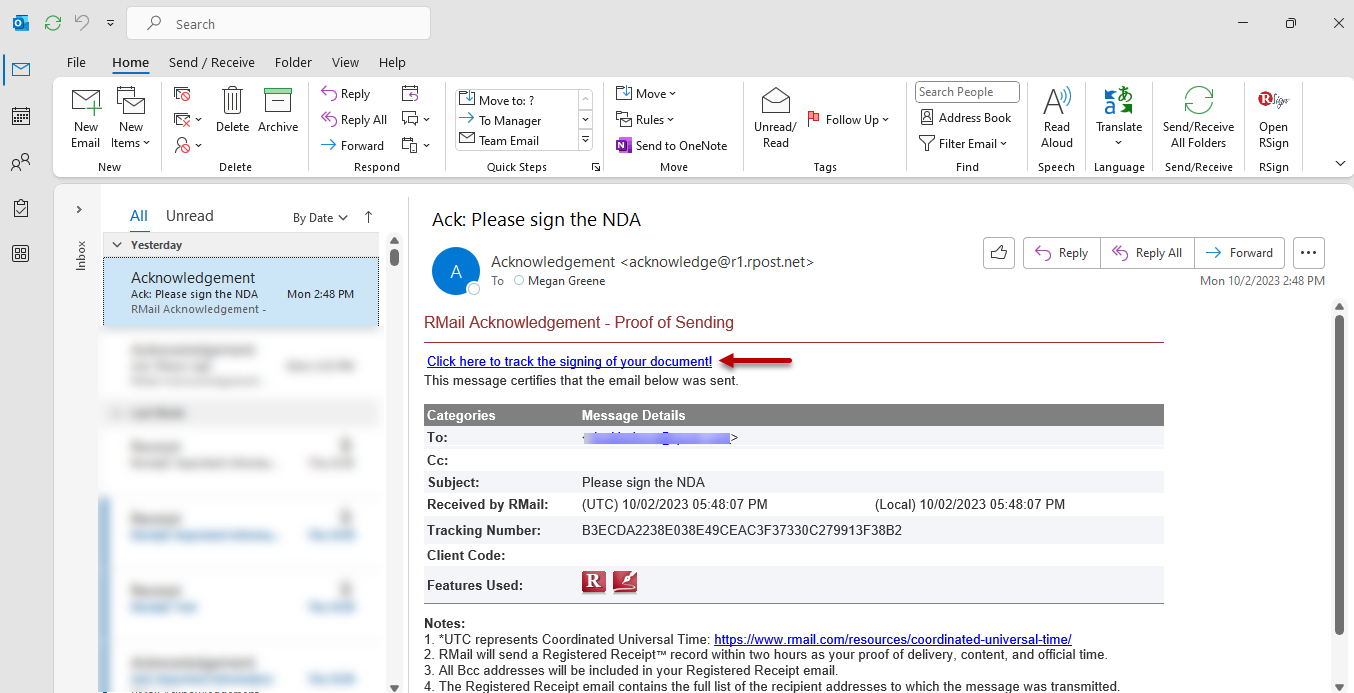Click the Search People input field

pyautogui.click(x=967, y=92)
